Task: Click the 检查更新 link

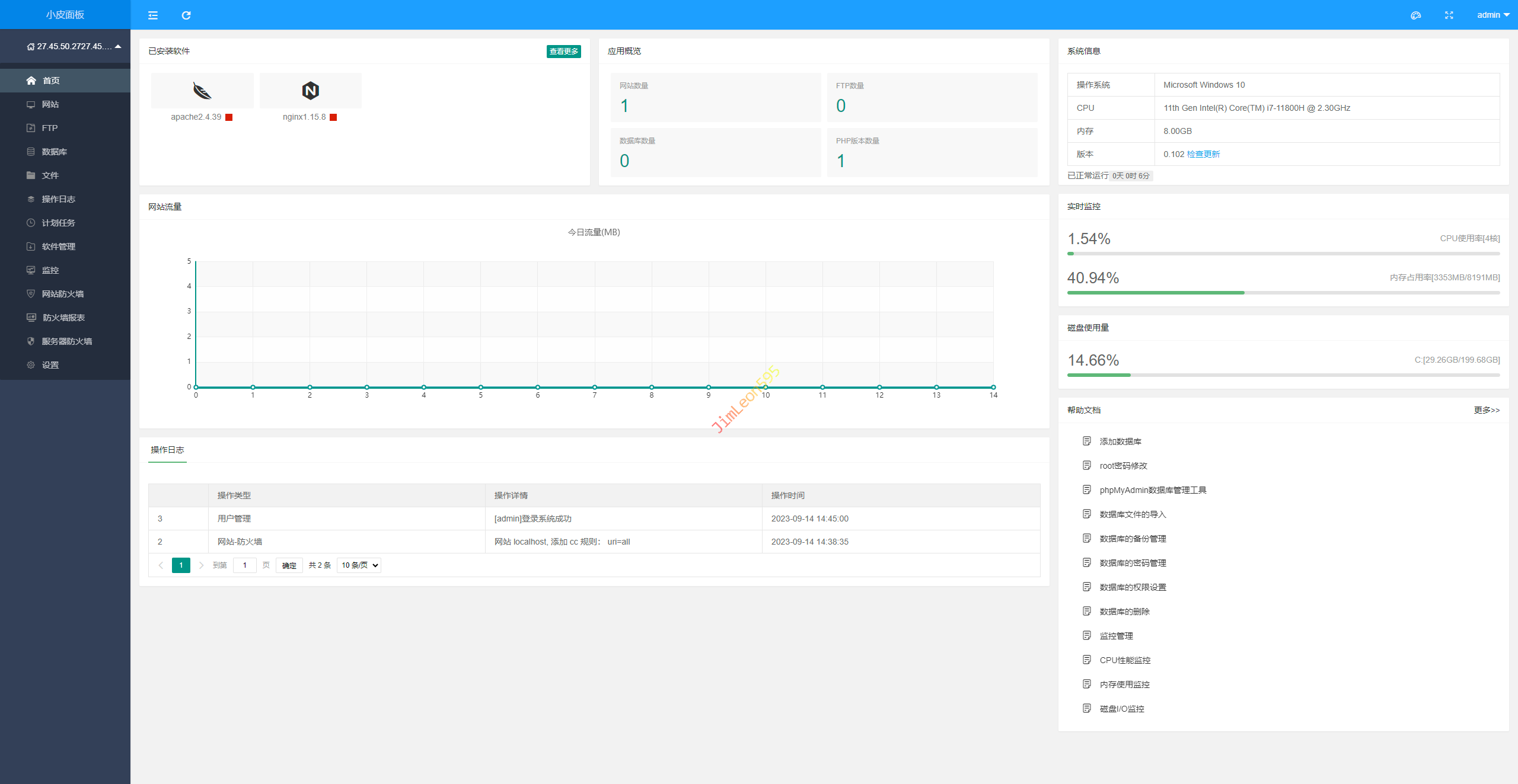Action: click(1203, 154)
